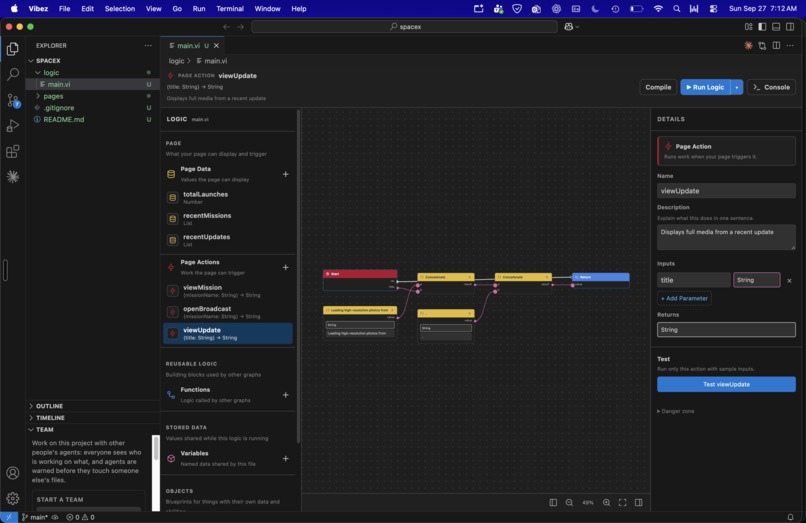The width and height of the screenshot is (806, 523).
Task: Open README.md in the explorer
Action: (x=64, y=120)
